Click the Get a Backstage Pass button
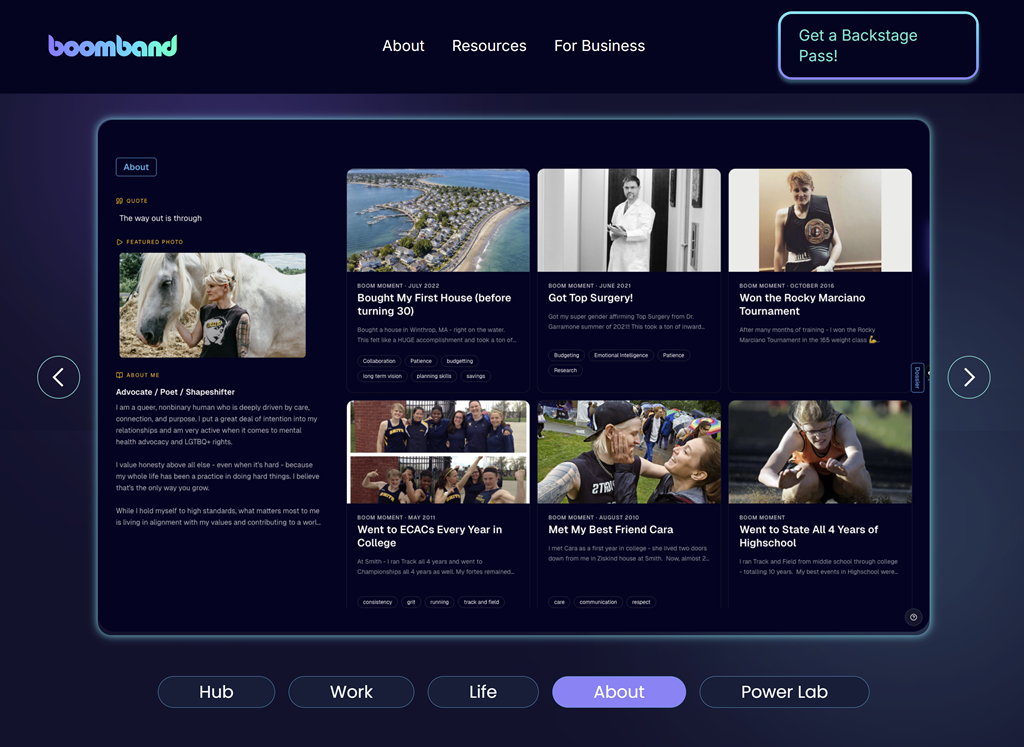Screen dimensions: 1024x747 click(877, 46)
